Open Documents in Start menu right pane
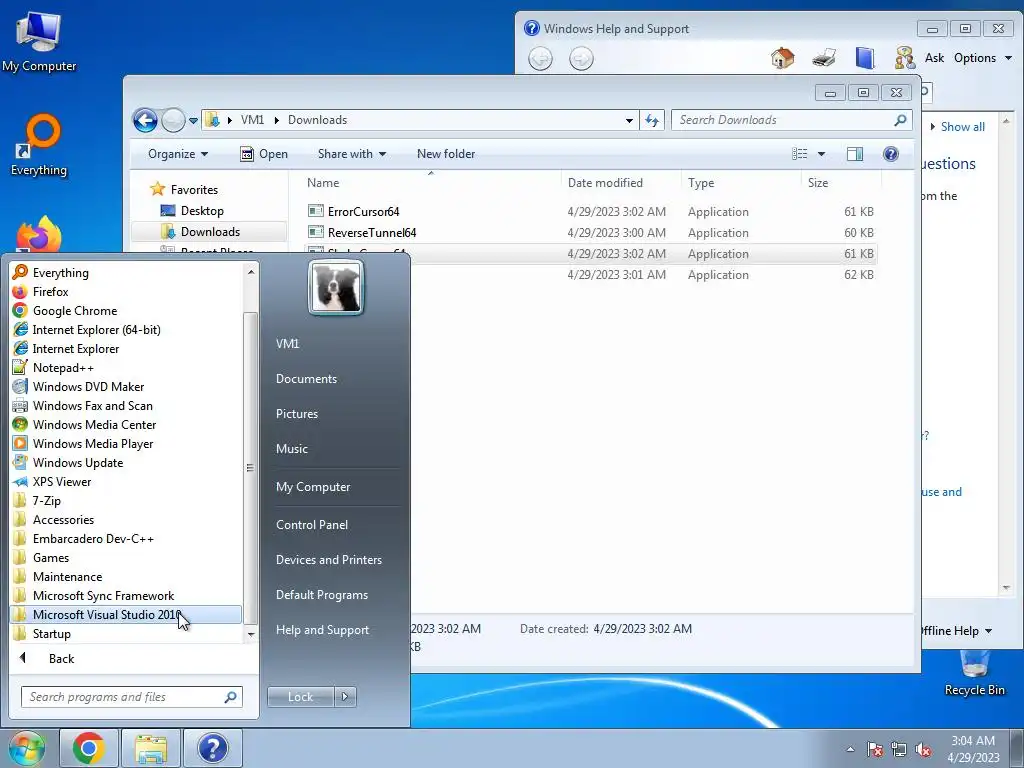Image resolution: width=1024 pixels, height=768 pixels. pyautogui.click(x=306, y=379)
